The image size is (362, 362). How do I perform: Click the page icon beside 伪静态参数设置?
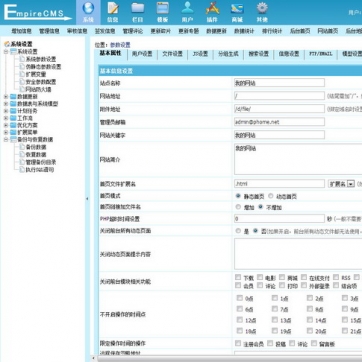click(x=22, y=67)
